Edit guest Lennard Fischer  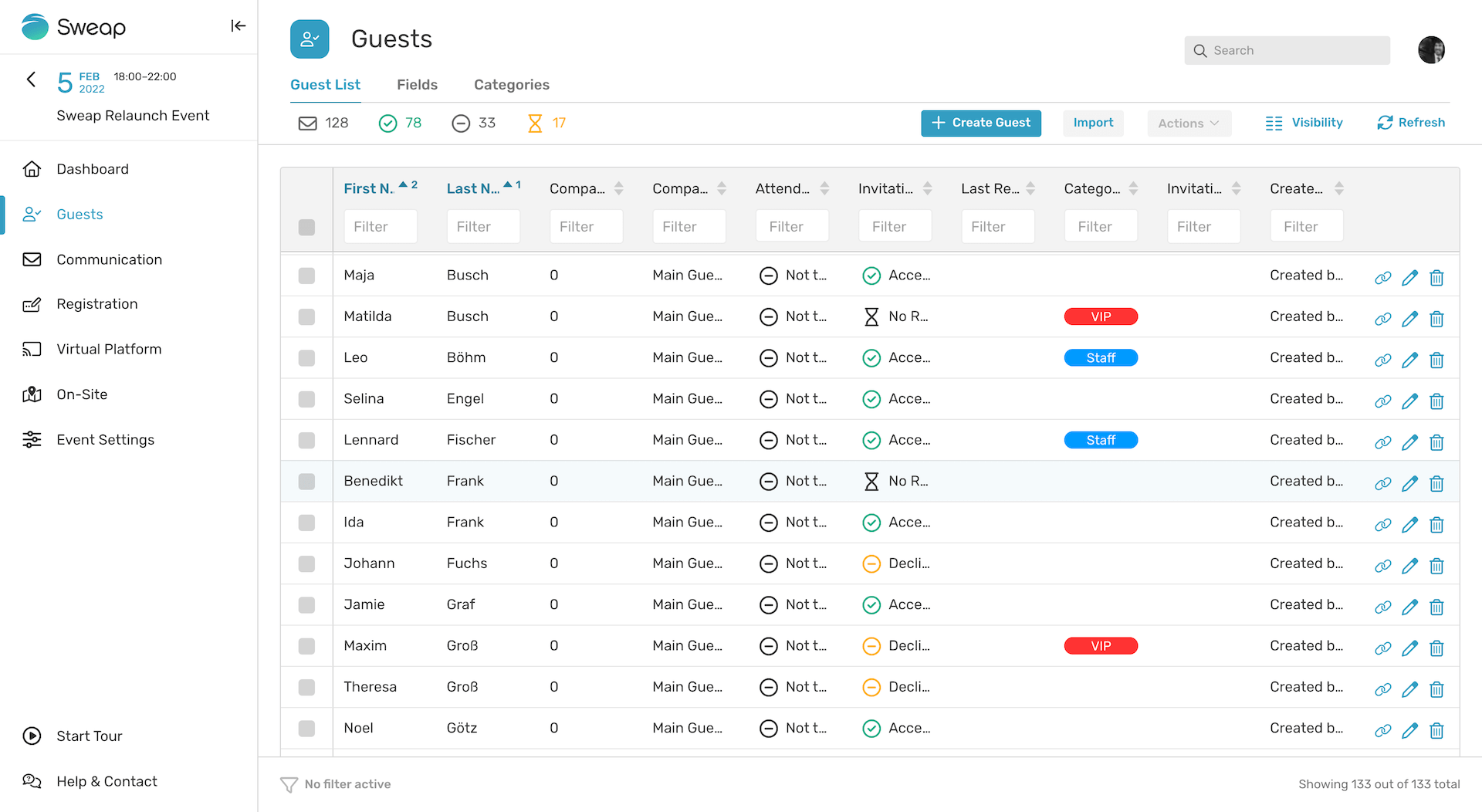pos(1409,442)
